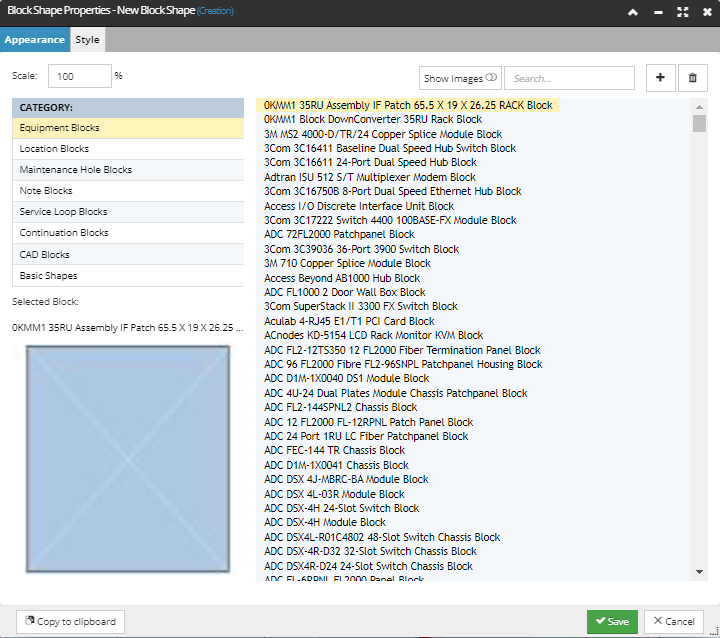This screenshot has height=638, width=720.
Task: Select Adtran ISU 512 S/T Multiplexer Modem Block
Action: point(370,177)
